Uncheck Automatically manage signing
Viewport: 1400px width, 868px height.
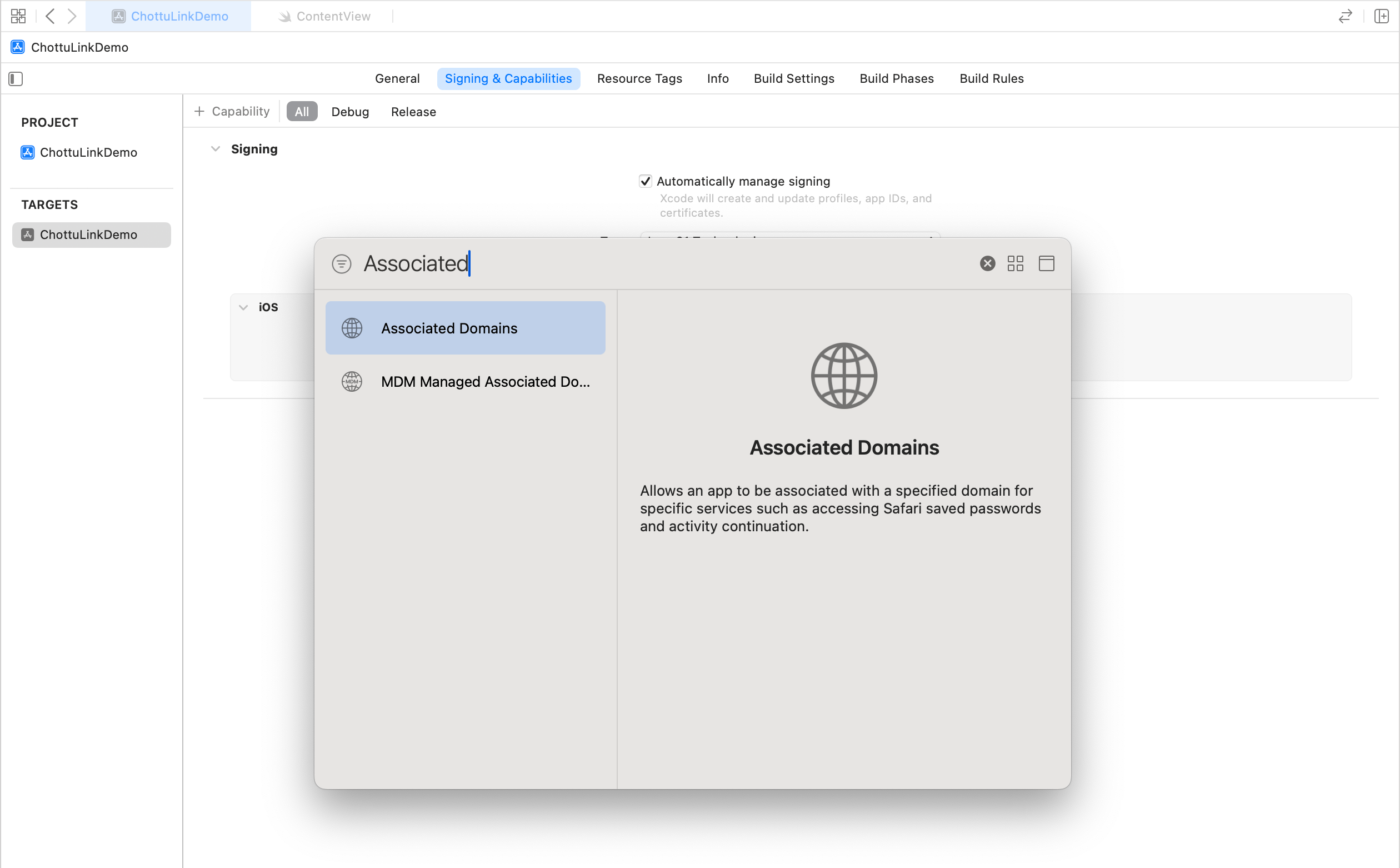(x=646, y=181)
